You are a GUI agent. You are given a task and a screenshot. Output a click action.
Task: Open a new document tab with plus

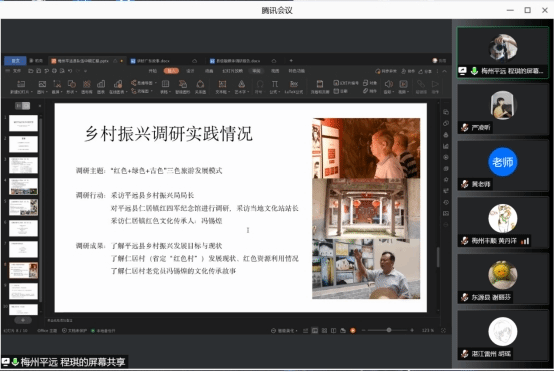click(291, 61)
